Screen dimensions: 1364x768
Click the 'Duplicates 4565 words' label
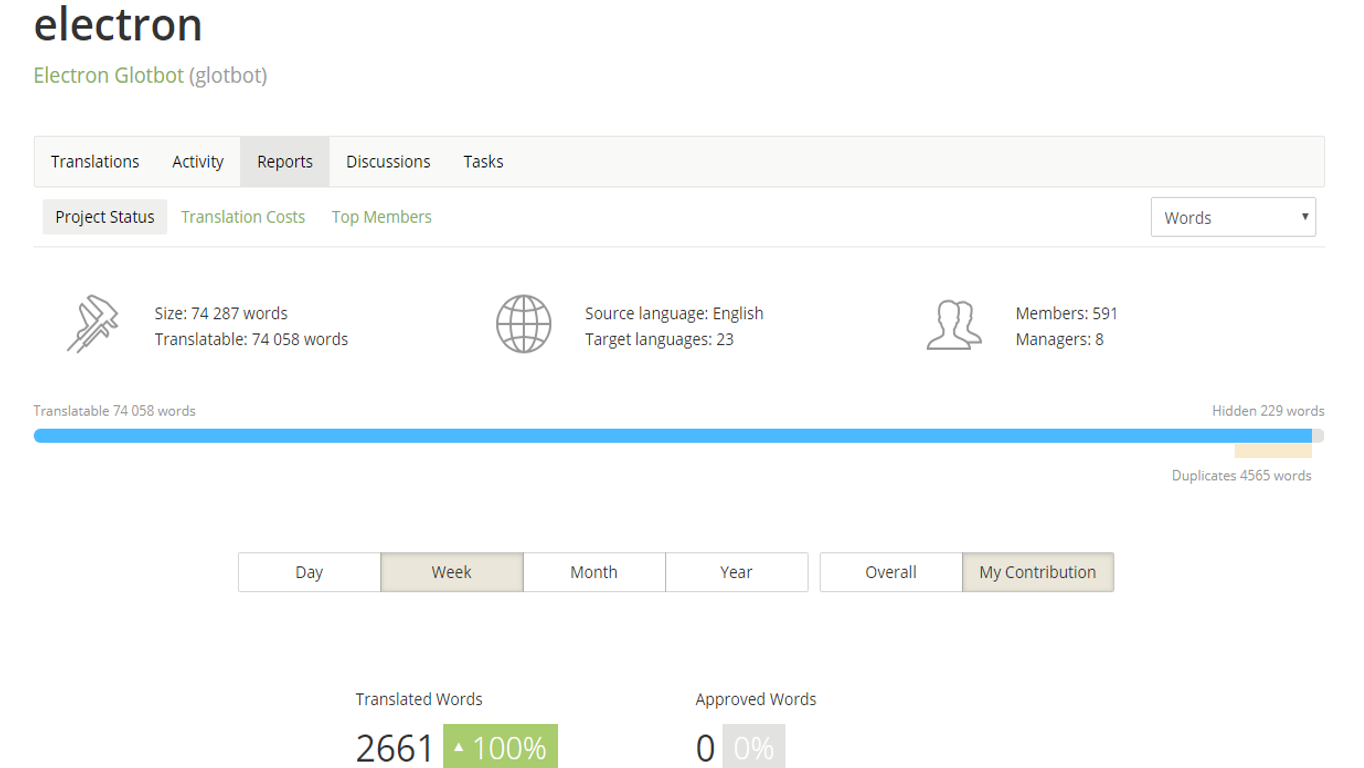[1242, 476]
